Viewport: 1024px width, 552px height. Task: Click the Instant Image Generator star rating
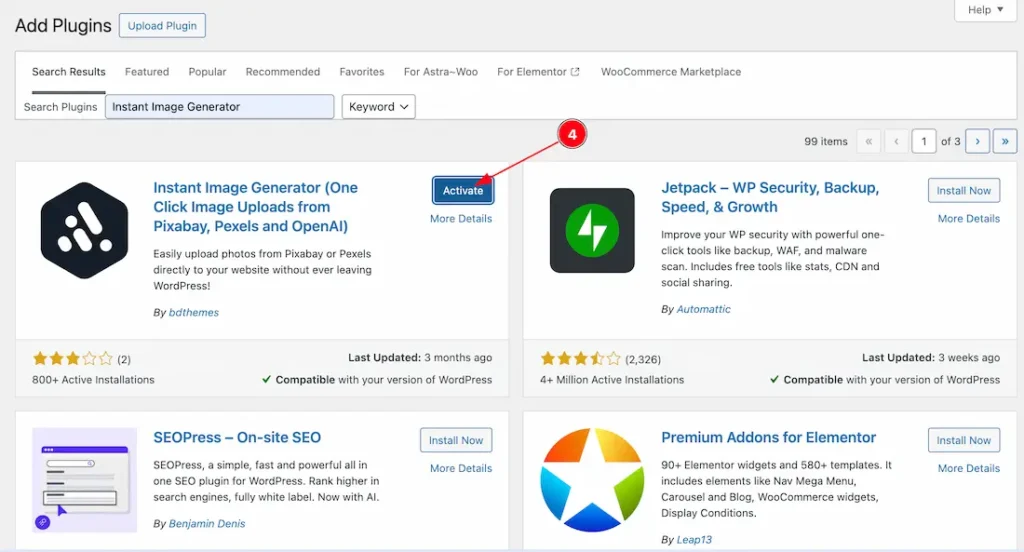[72, 359]
